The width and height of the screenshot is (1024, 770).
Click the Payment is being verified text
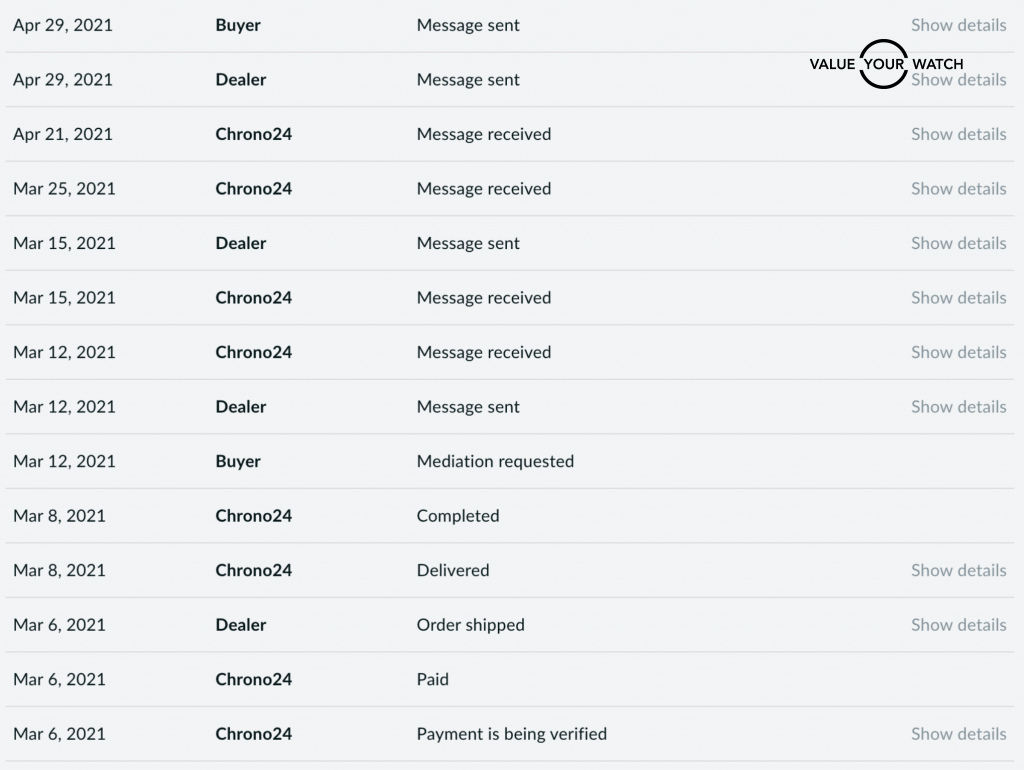click(x=511, y=734)
